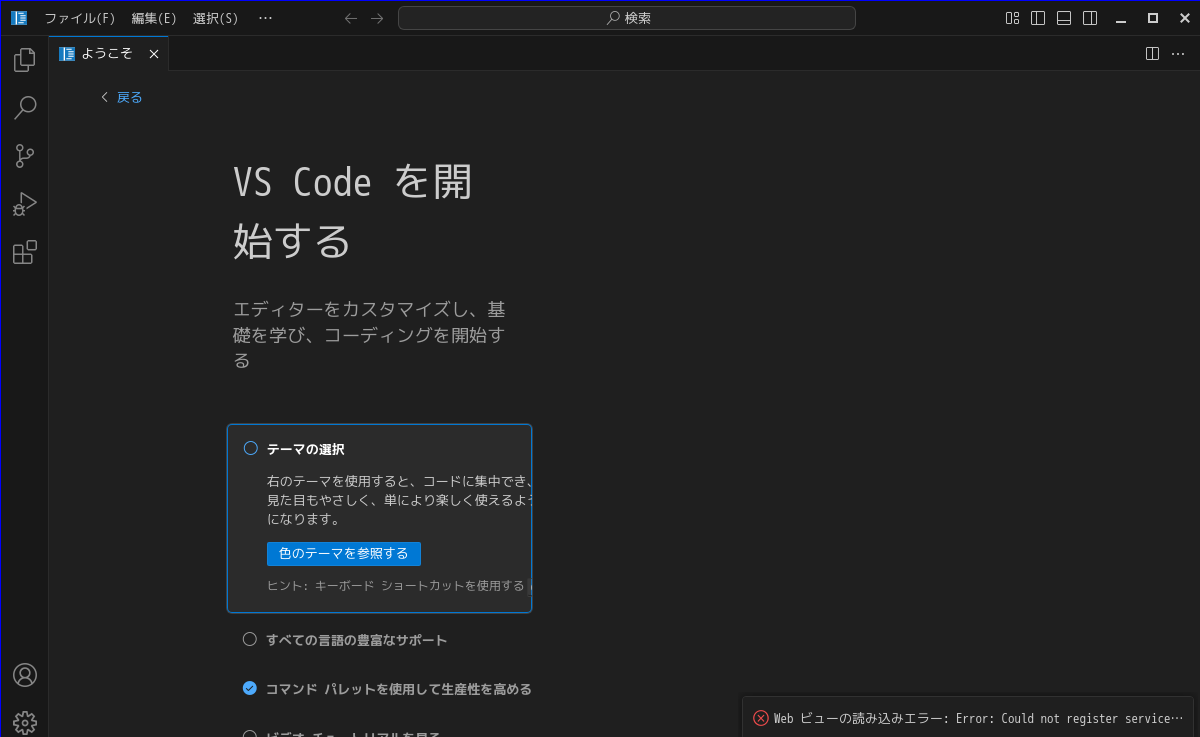Screen dimensions: 1200x737
Task: Split the editor to the right
Action: click(1152, 54)
